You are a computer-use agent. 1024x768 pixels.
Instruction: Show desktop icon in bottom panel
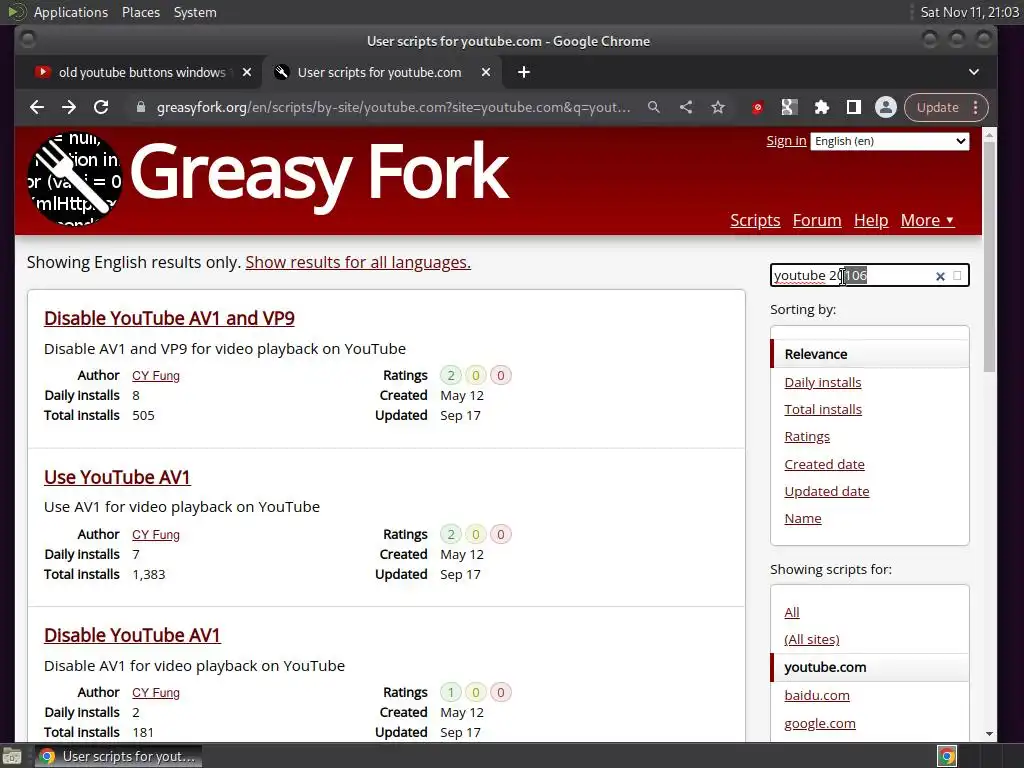click(12, 756)
